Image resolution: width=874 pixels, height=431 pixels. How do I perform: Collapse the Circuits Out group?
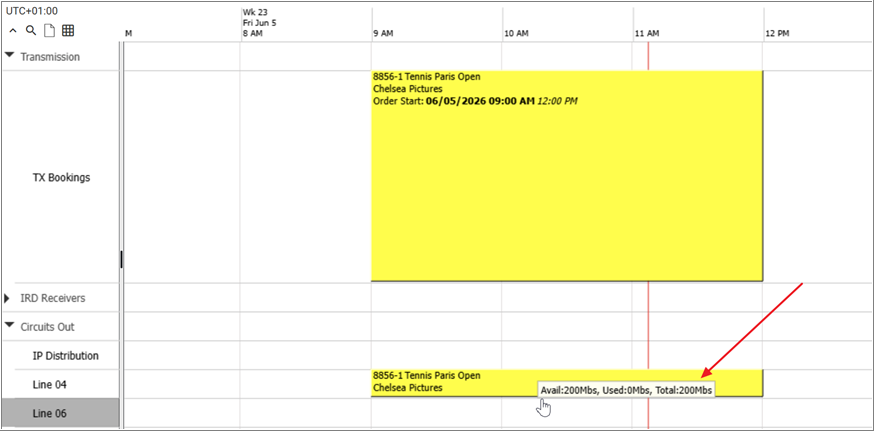pyautogui.click(x=9, y=326)
